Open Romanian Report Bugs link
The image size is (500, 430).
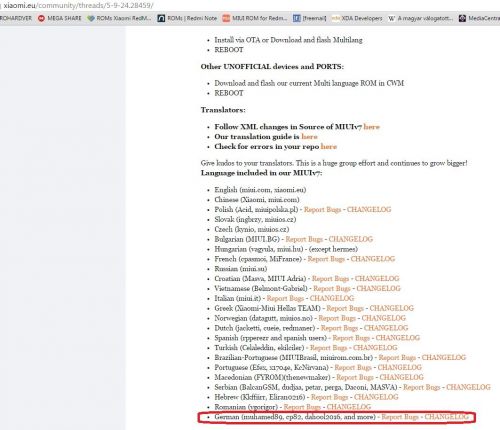[302, 407]
